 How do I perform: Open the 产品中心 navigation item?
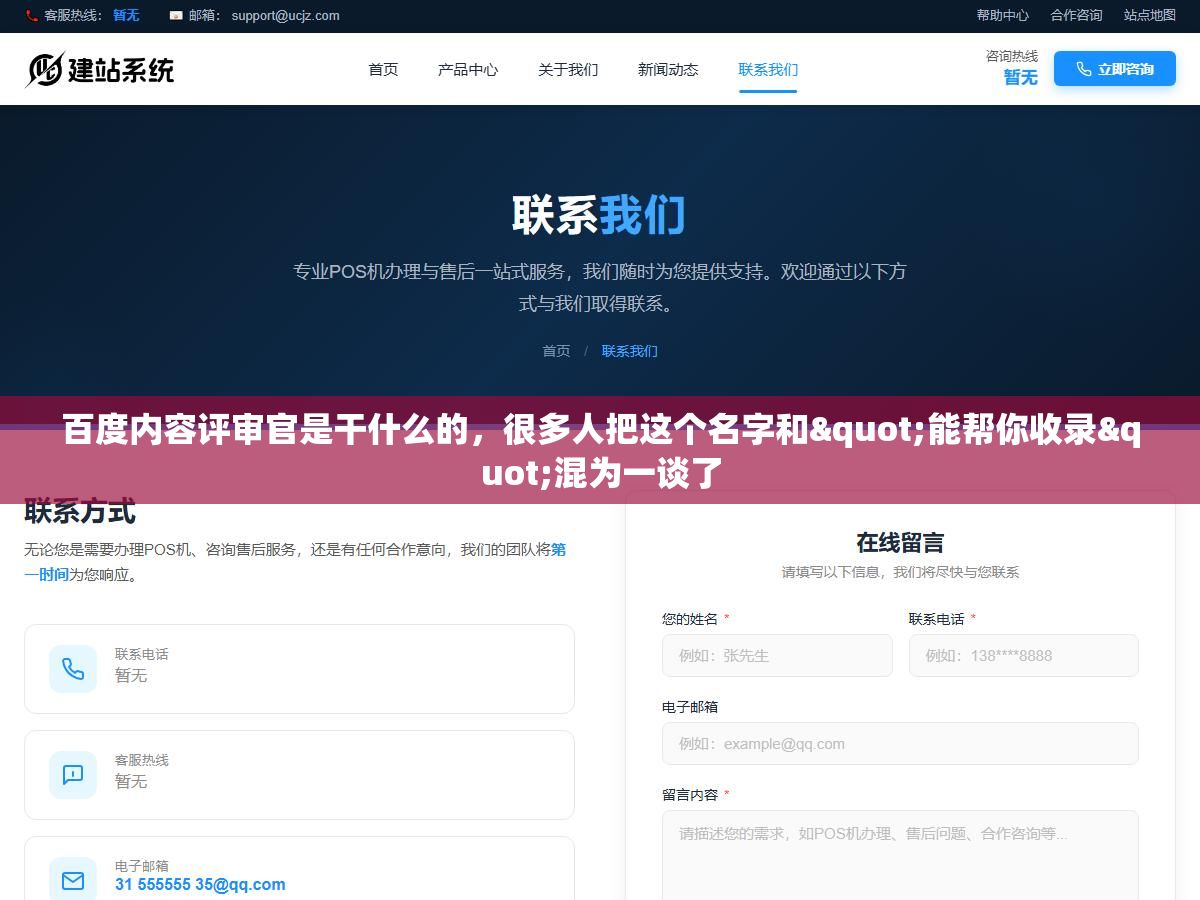pos(468,69)
